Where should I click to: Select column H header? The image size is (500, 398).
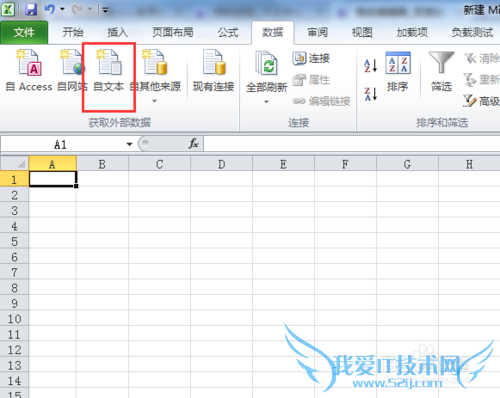coord(469,164)
